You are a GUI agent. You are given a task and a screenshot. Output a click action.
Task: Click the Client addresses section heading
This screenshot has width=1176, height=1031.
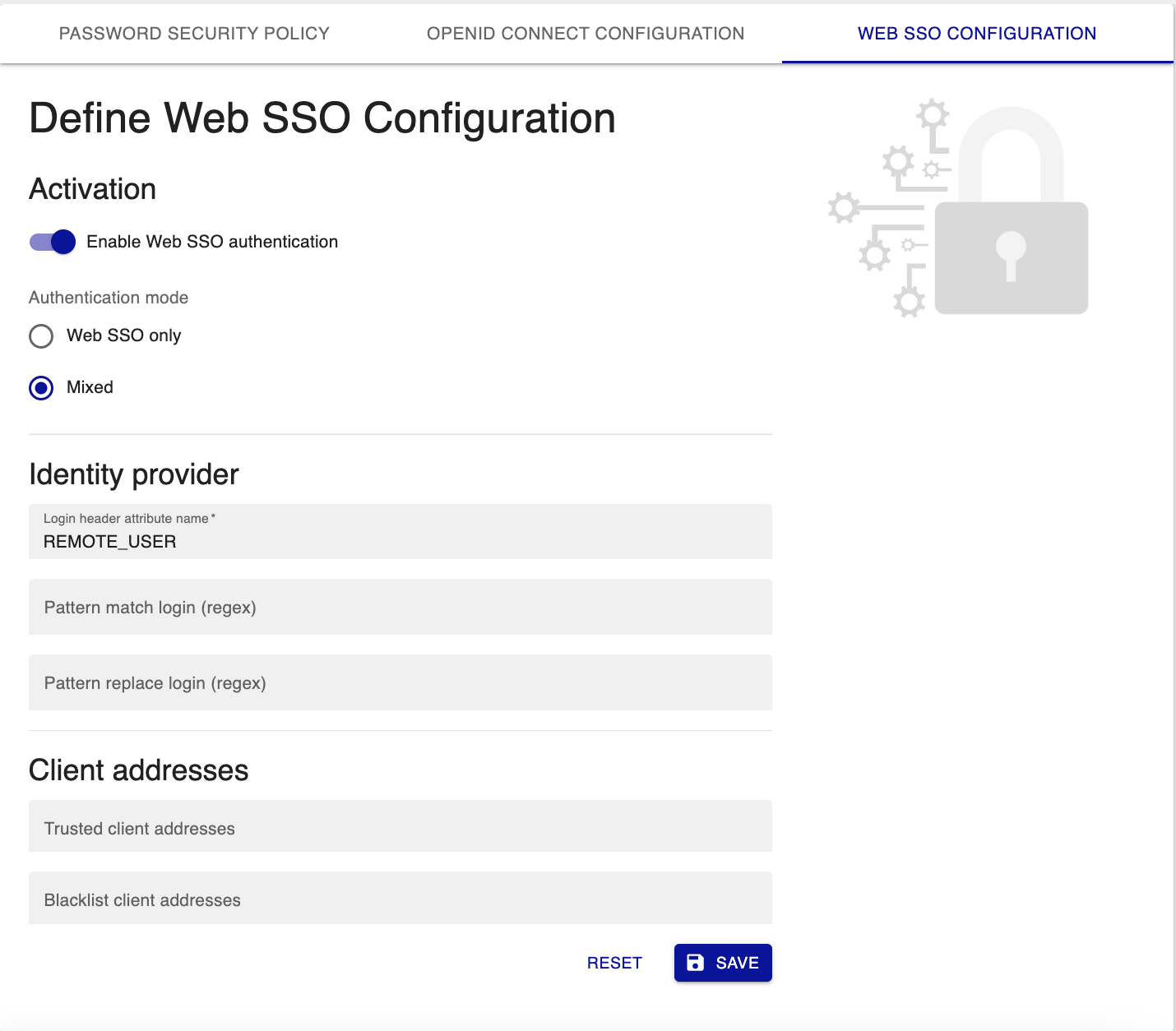coord(139,770)
